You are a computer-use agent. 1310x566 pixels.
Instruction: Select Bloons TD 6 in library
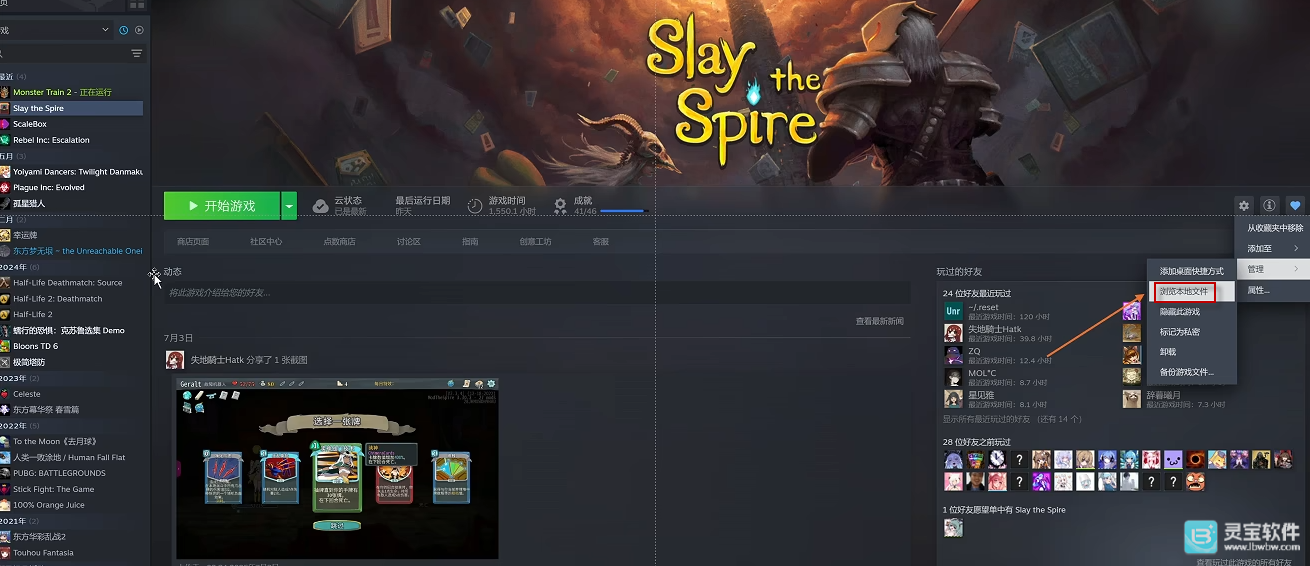click(72, 346)
